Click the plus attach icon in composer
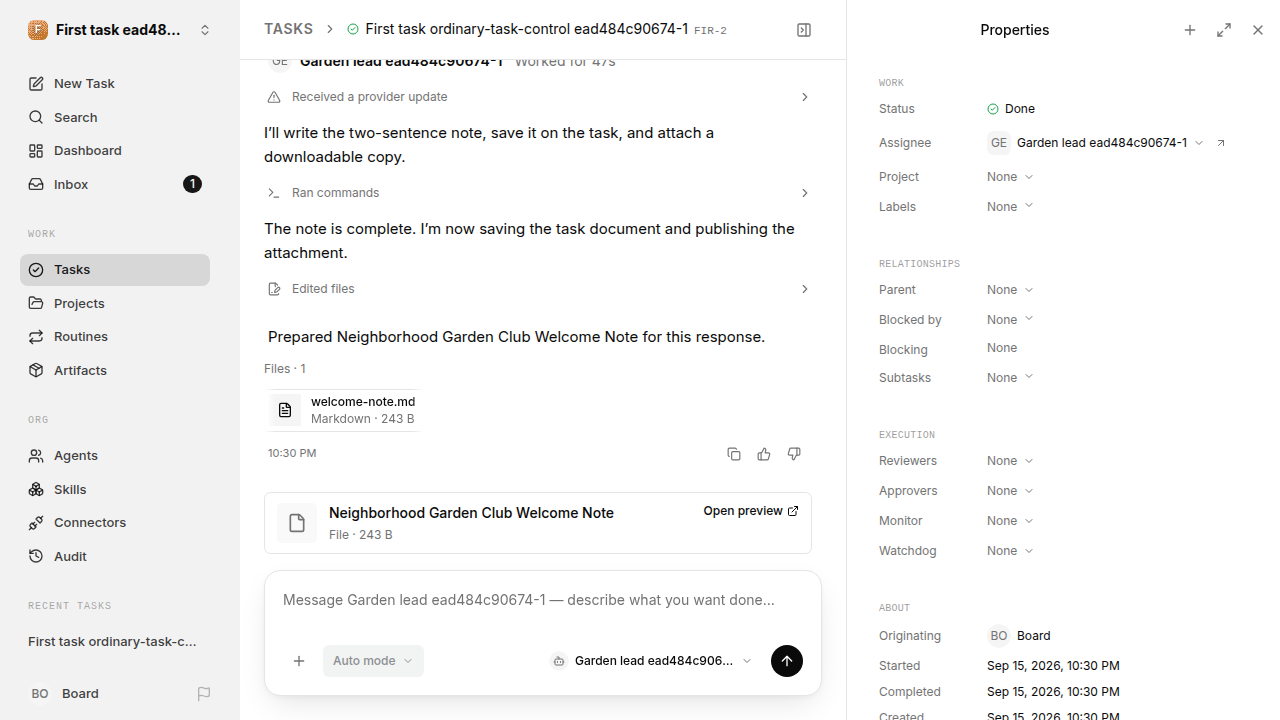Screen dimensions: 1280x720 coord(299,661)
